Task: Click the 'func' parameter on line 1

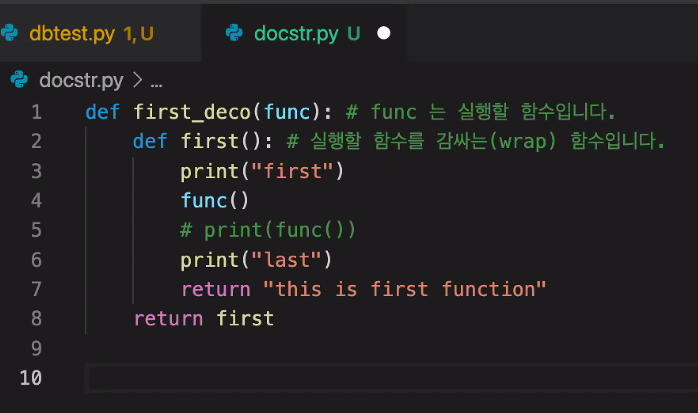Action: (x=287, y=112)
